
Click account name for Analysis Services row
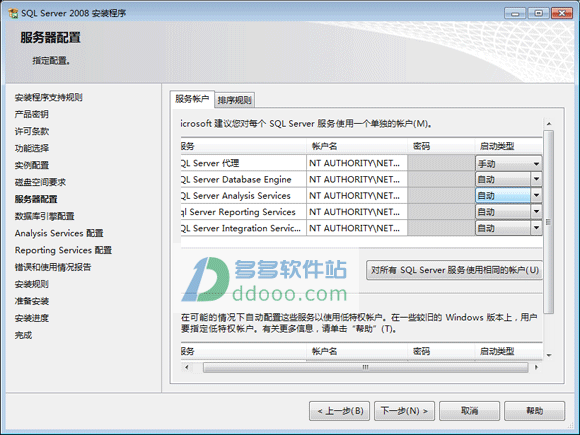pos(357,196)
